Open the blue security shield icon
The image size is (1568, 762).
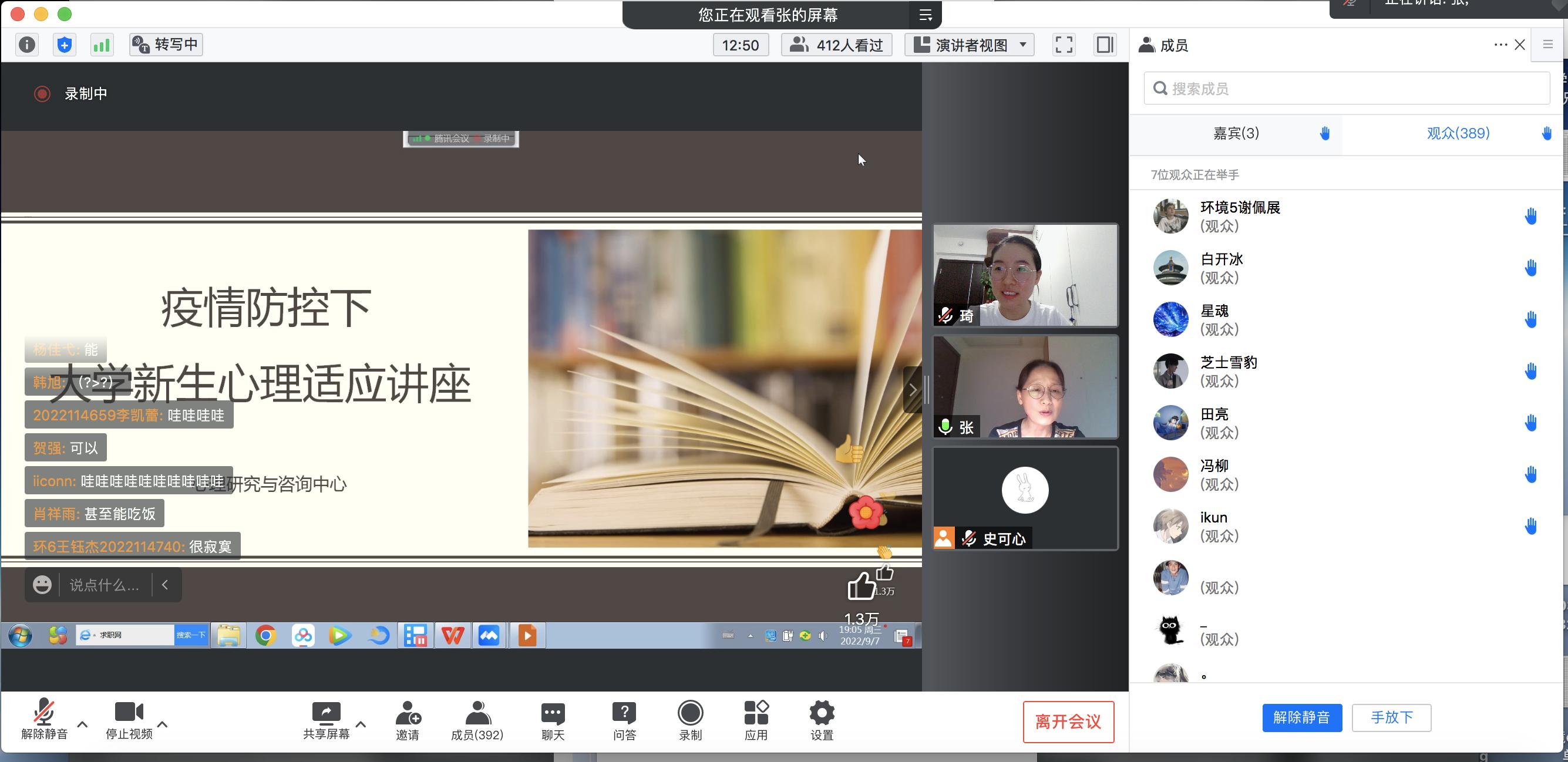pos(64,45)
